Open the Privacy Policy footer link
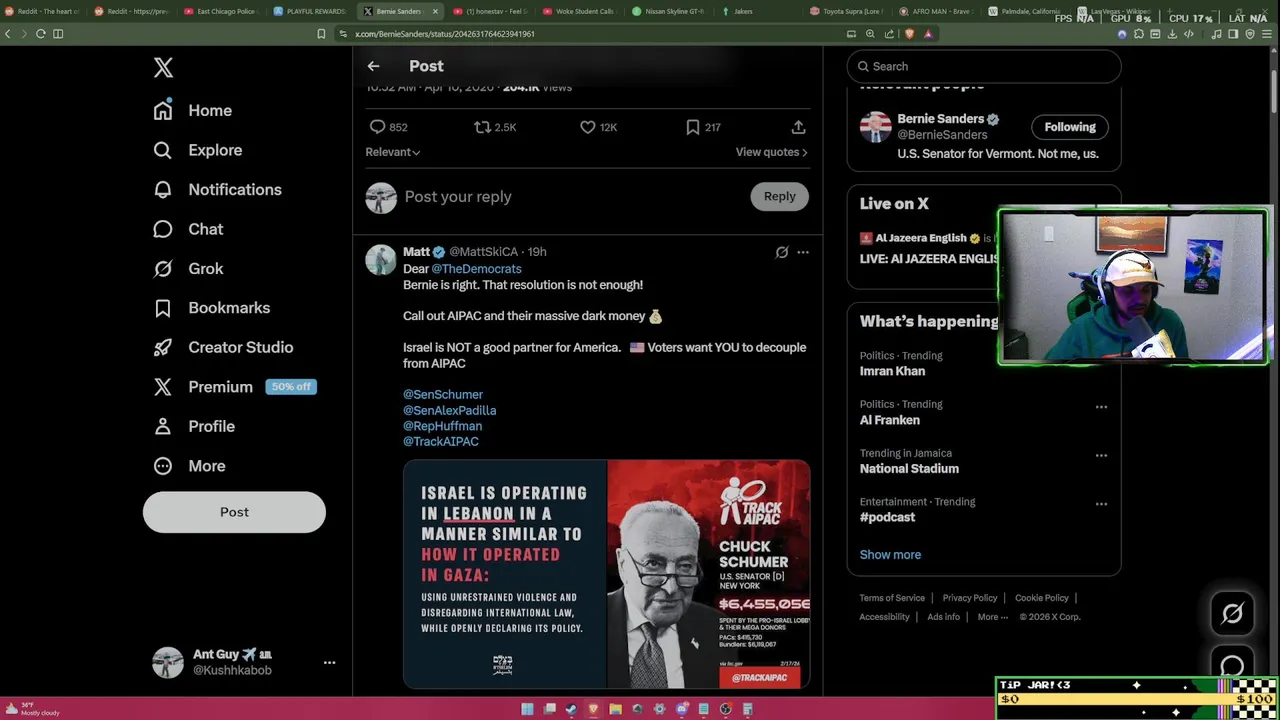 [x=970, y=598]
